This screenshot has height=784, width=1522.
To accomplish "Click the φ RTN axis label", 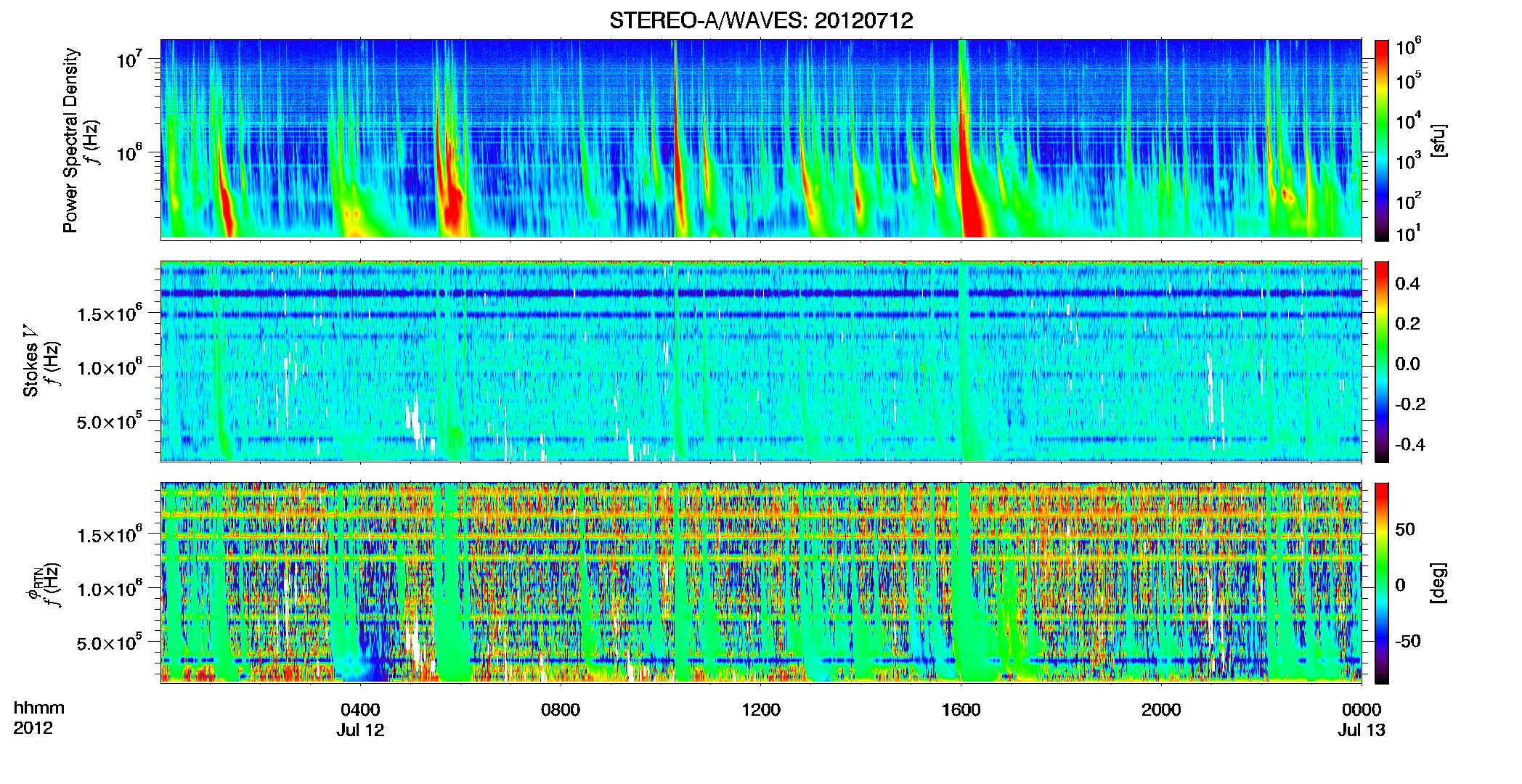I will click(x=33, y=583).
